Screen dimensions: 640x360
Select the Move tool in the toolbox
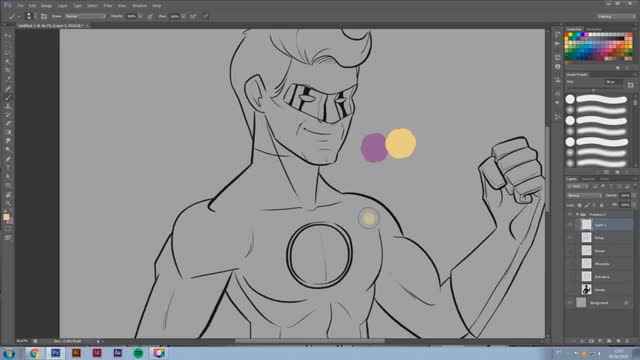coord(8,36)
